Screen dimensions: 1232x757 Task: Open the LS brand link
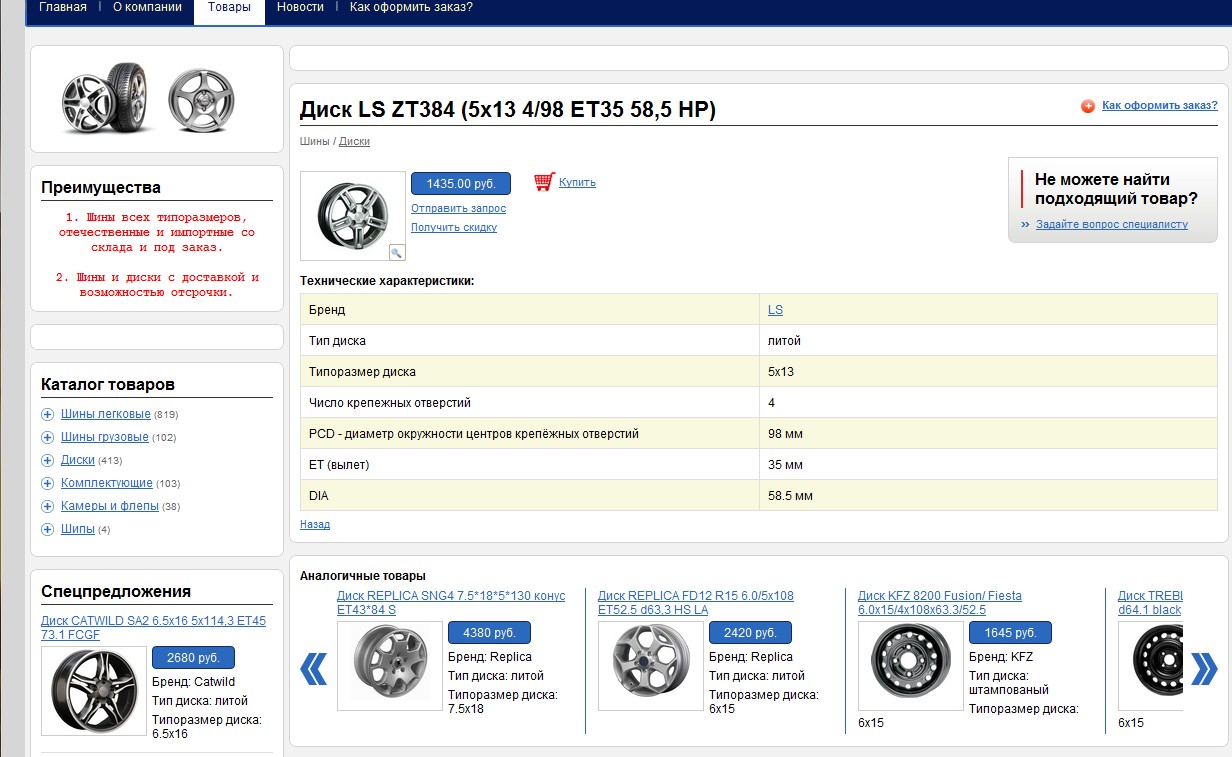(x=775, y=310)
